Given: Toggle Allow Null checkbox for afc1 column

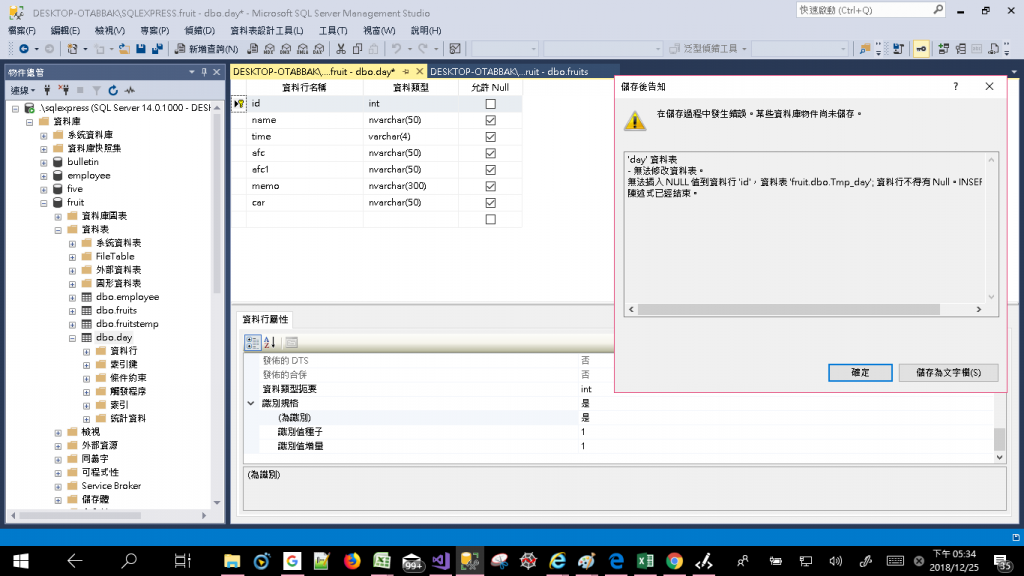Looking at the screenshot, I should (x=490, y=170).
